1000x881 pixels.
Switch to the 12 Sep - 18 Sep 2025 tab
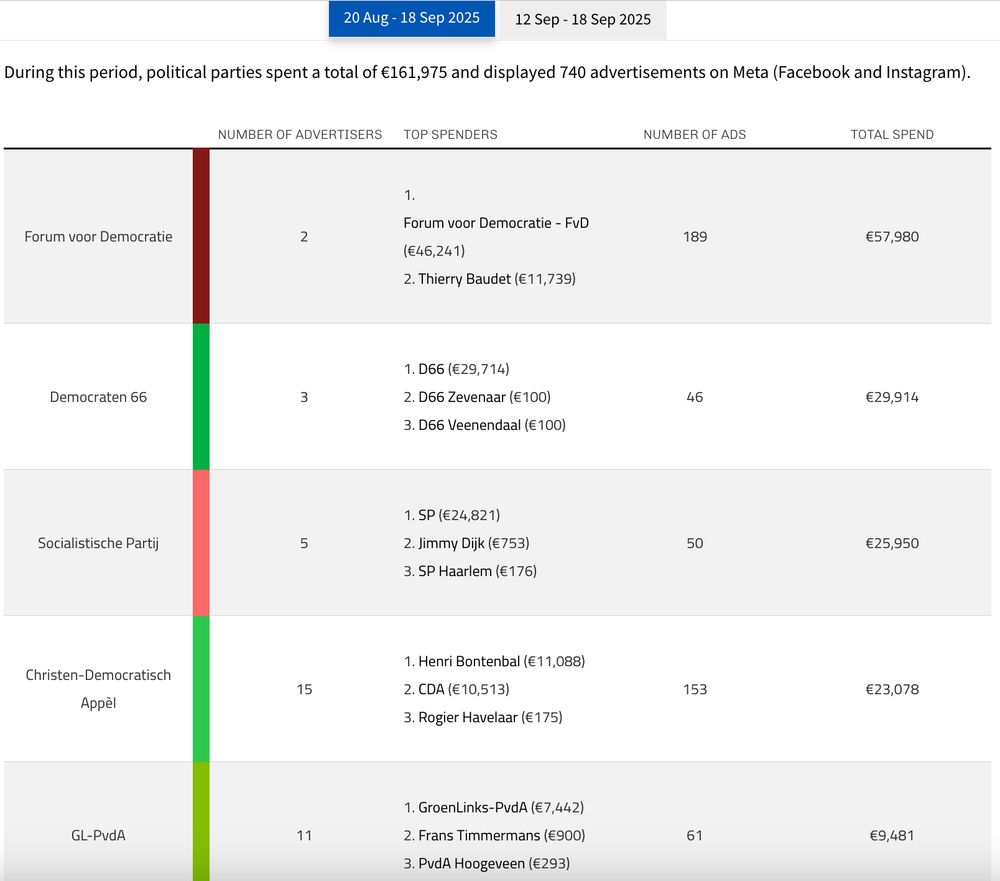[583, 20]
